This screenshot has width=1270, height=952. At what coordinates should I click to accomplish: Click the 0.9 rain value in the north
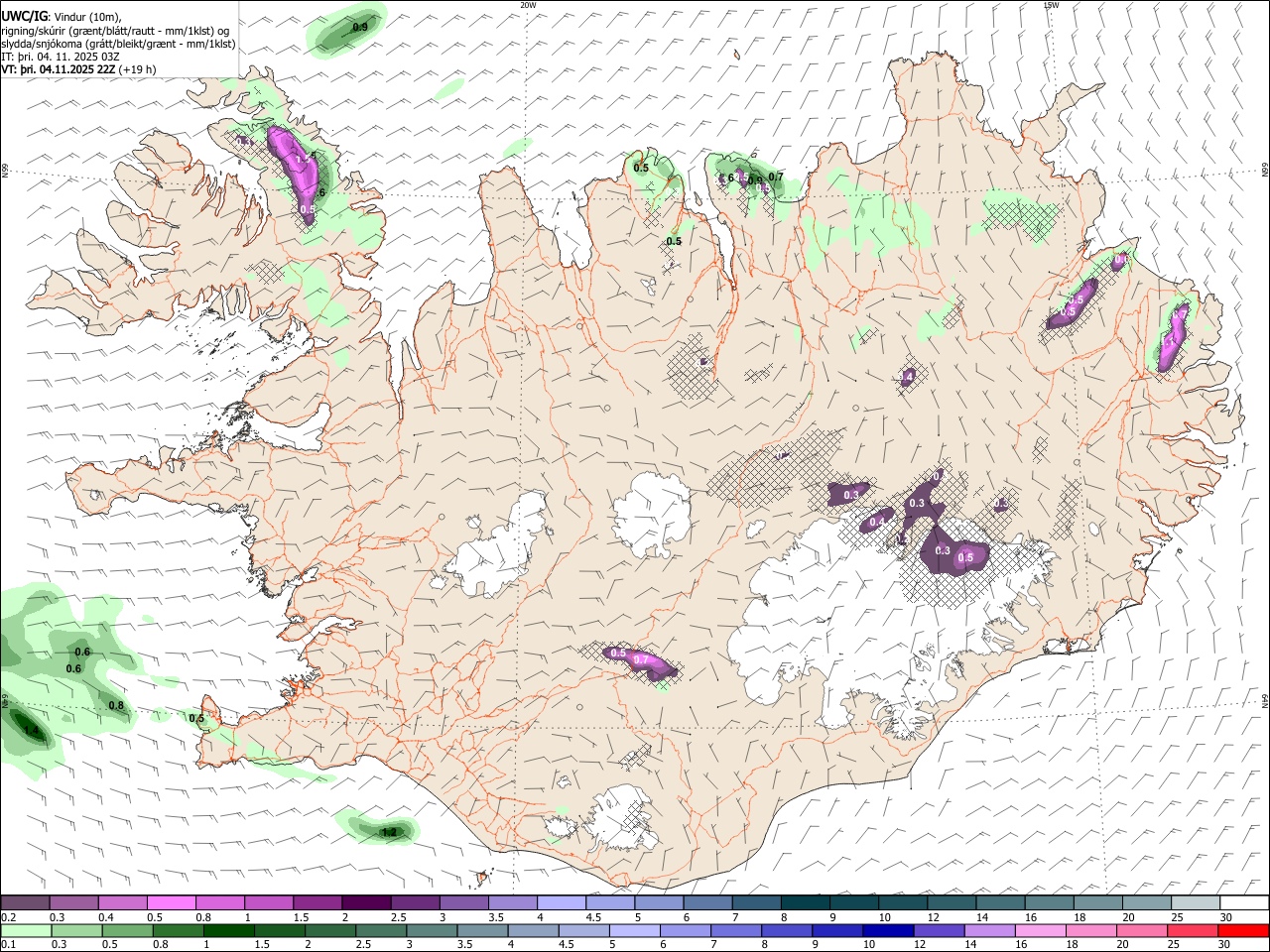(x=360, y=27)
